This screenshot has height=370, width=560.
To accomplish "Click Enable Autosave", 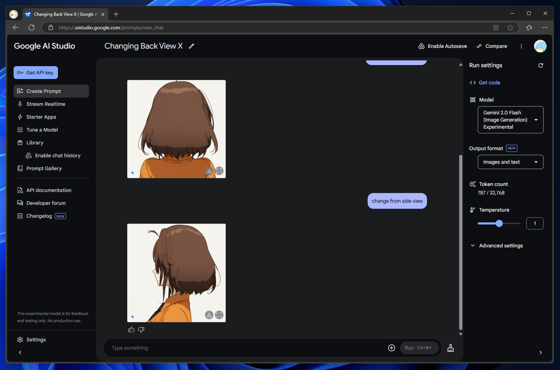I will click(442, 46).
